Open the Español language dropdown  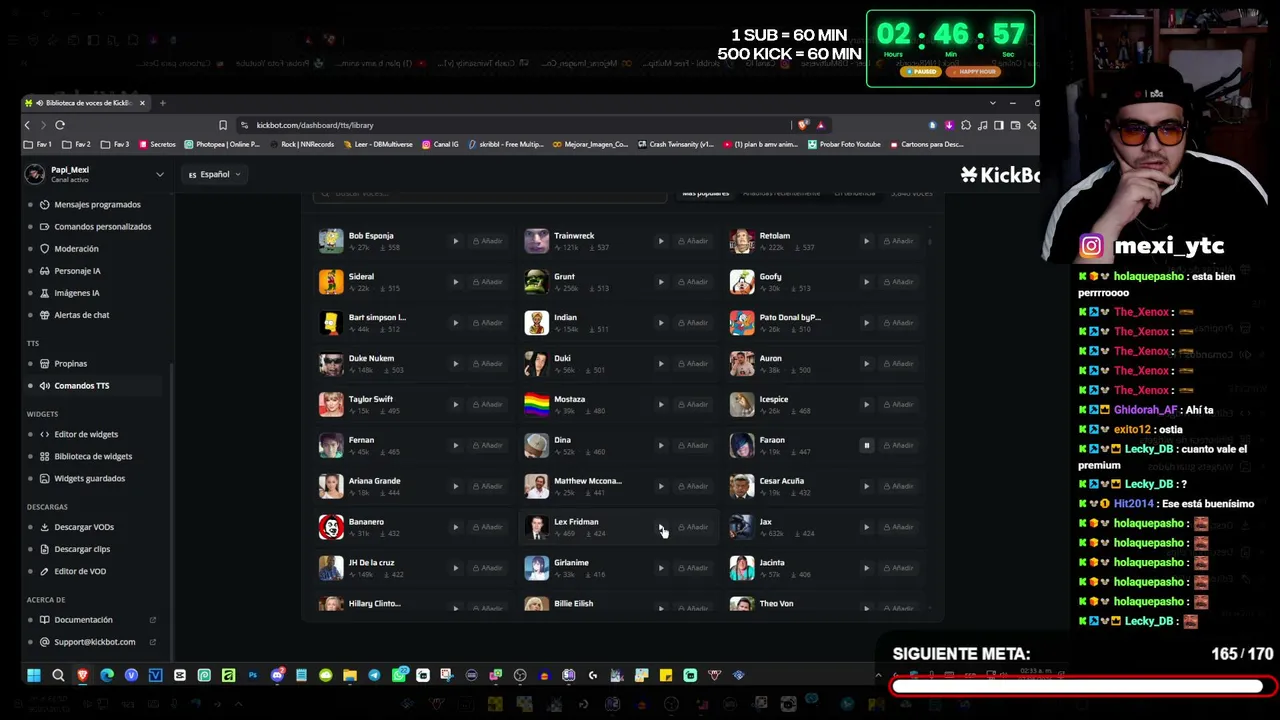pos(216,174)
